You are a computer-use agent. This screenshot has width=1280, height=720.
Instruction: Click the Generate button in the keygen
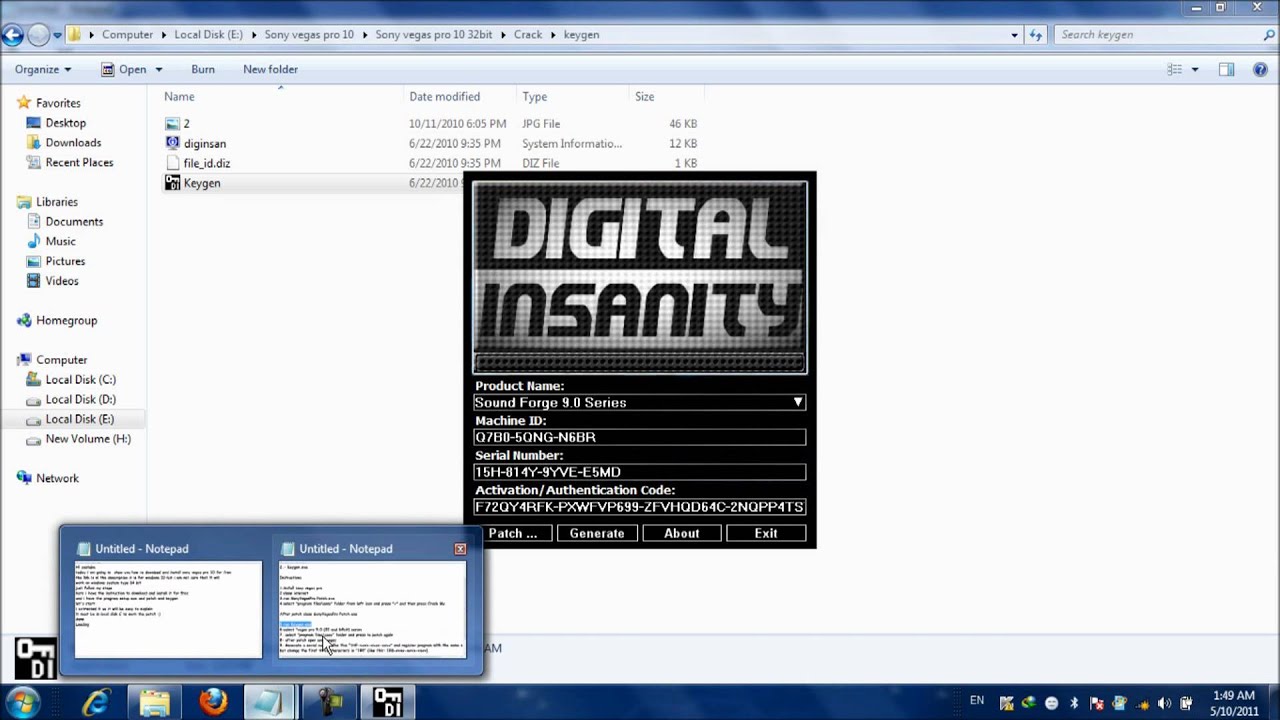(597, 534)
